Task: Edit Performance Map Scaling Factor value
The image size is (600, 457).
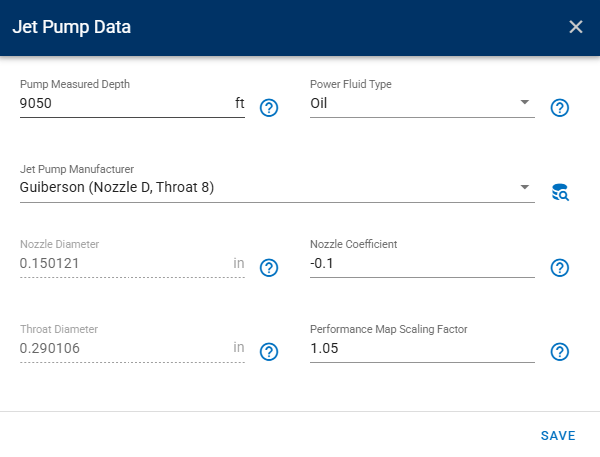Action: [x=420, y=347]
